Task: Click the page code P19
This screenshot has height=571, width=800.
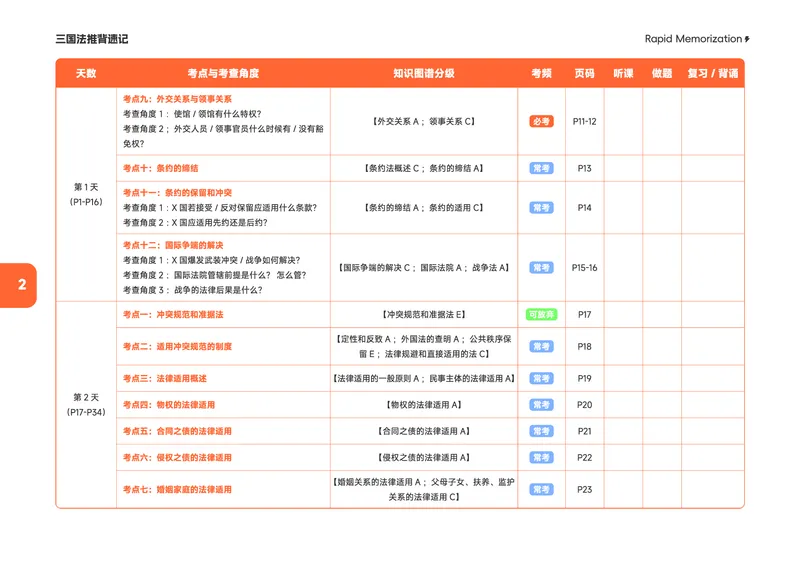Action: coord(584,379)
